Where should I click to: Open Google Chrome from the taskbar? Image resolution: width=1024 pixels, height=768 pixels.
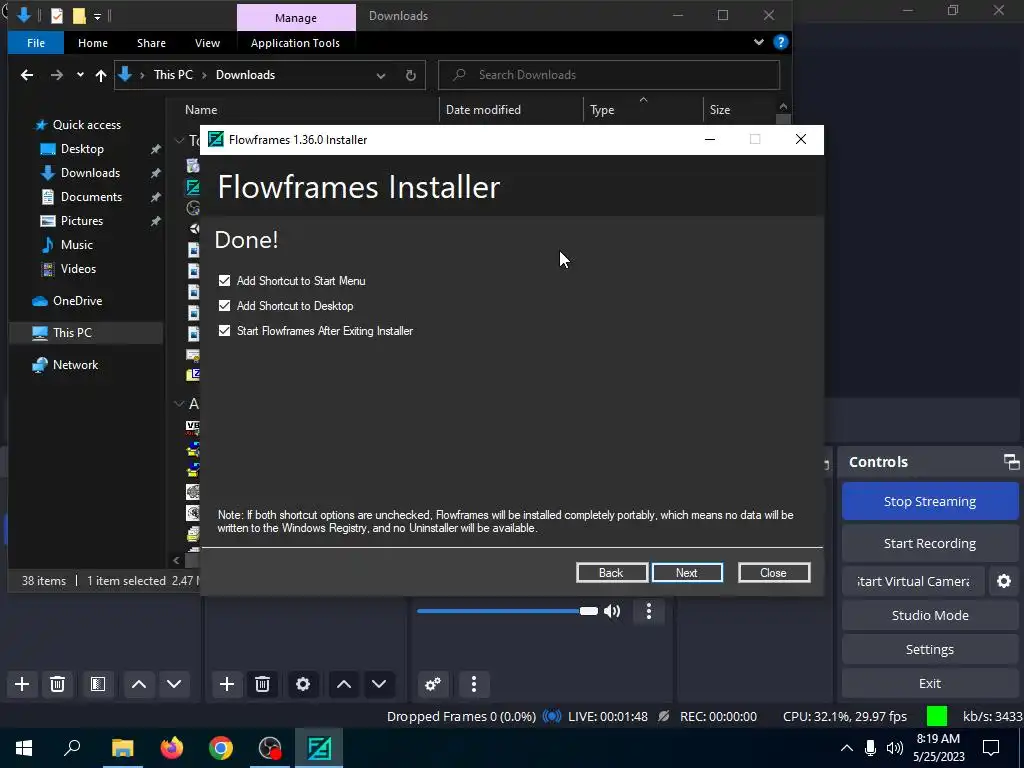coord(221,748)
